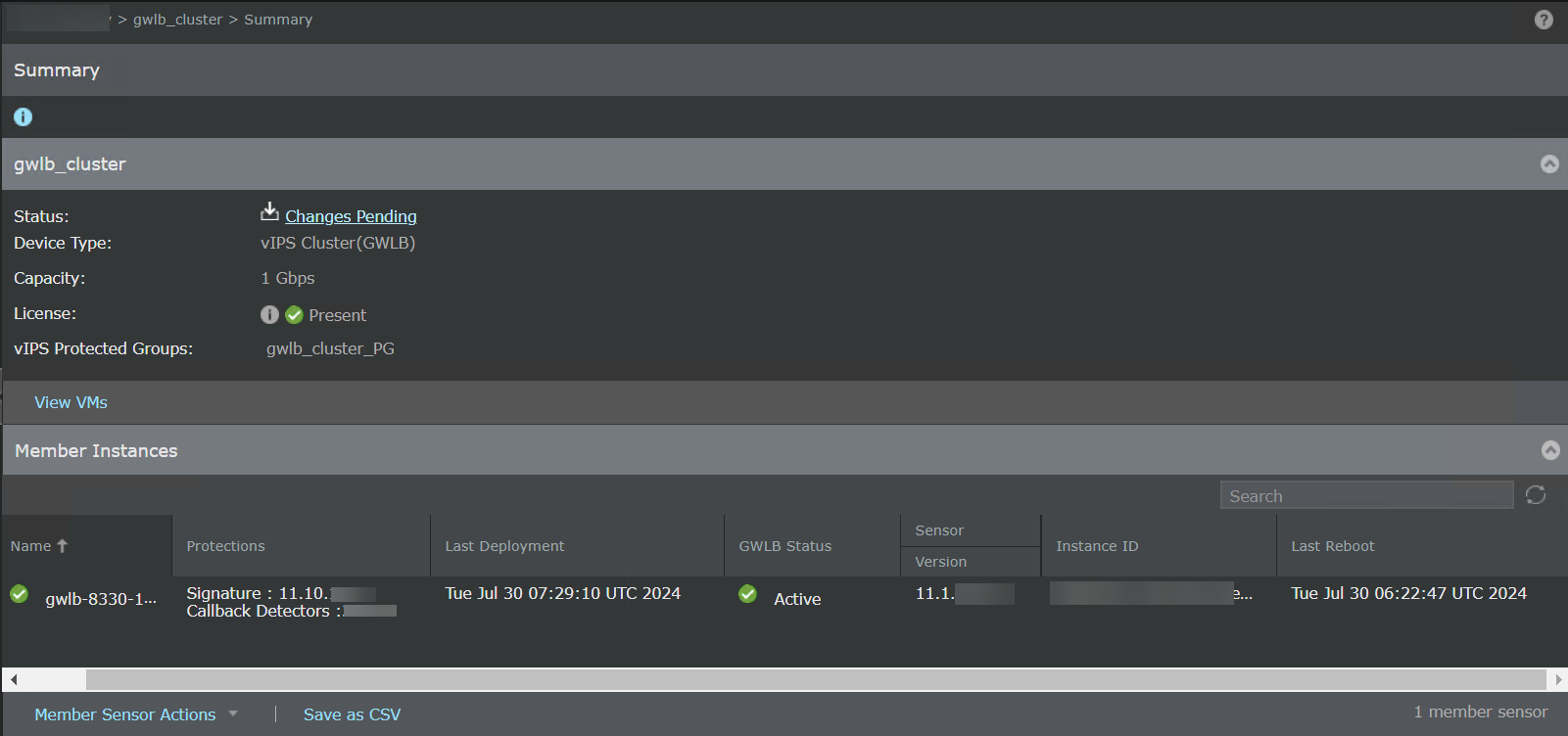Focus the Search input field
The image size is (1568, 736).
click(1366, 495)
